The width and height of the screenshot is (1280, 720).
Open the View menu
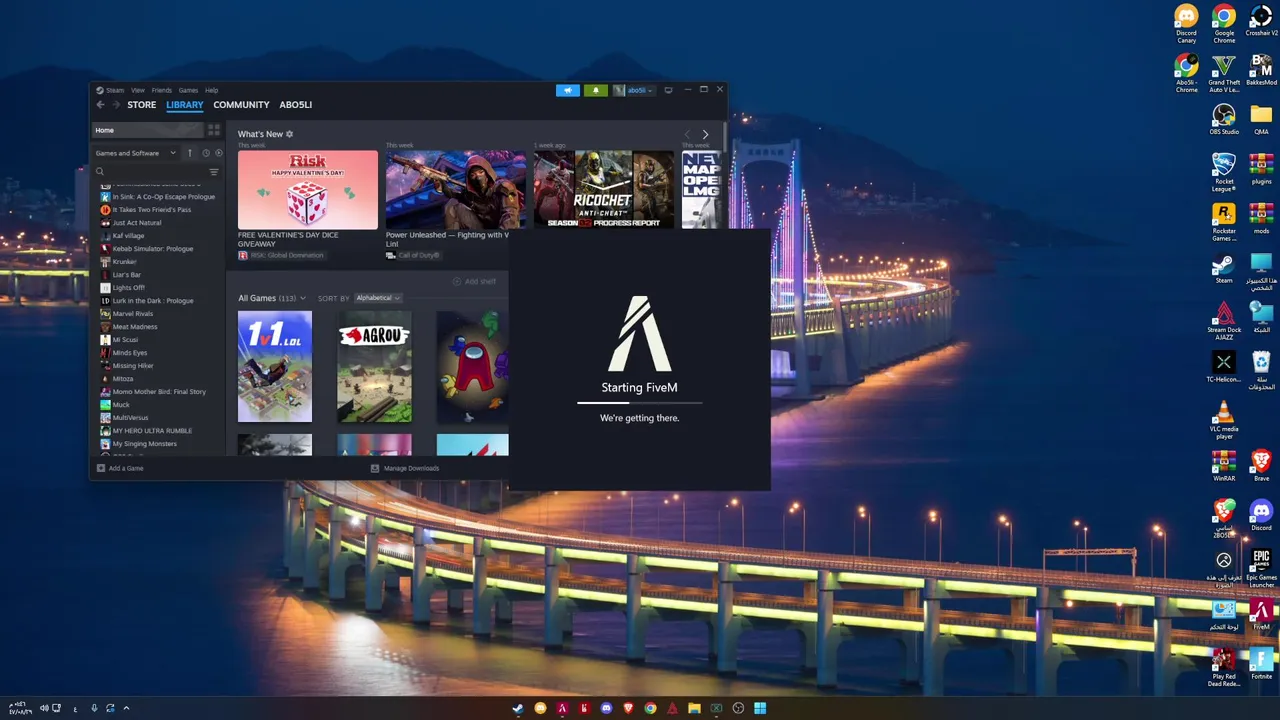(138, 90)
